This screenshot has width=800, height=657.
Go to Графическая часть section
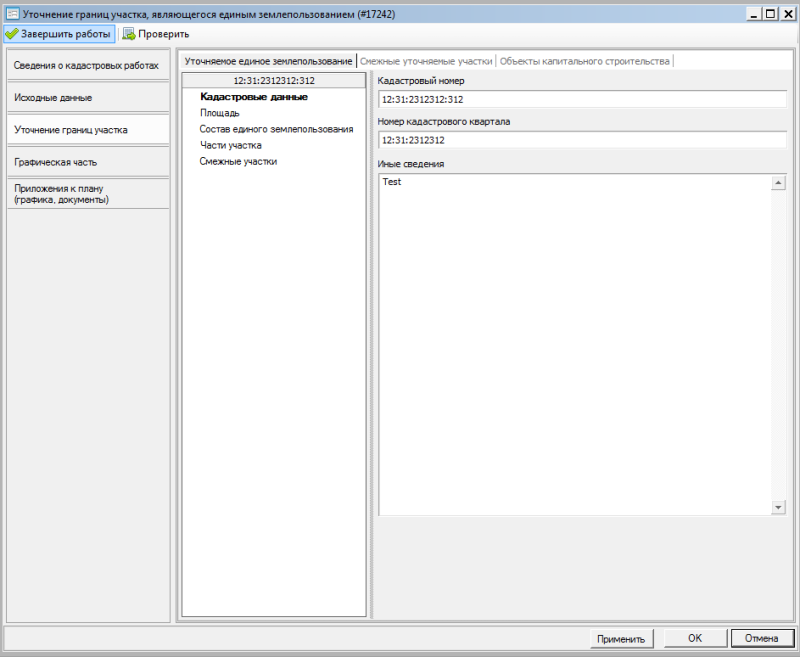pos(86,162)
